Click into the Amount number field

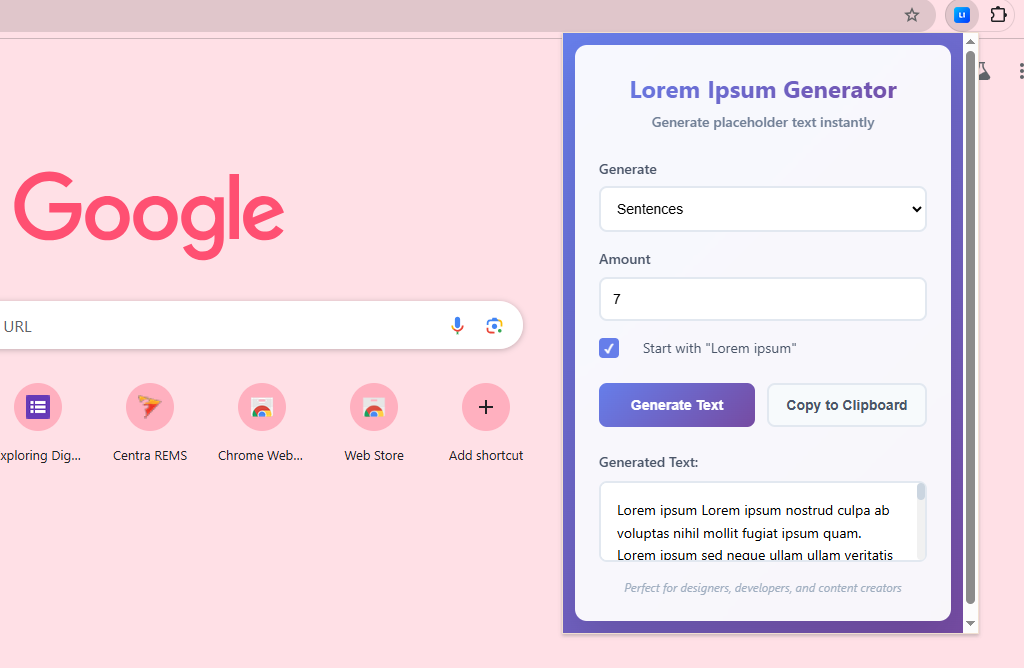pyautogui.click(x=762, y=299)
